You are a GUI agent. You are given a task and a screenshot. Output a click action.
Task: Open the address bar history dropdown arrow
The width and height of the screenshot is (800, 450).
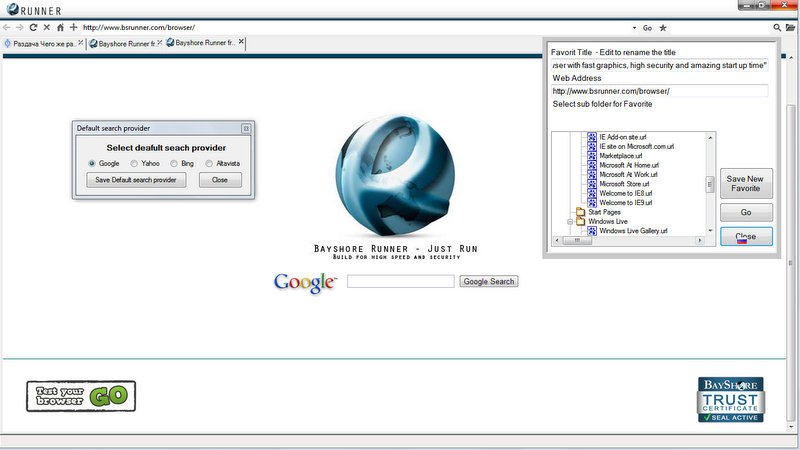tap(634, 28)
